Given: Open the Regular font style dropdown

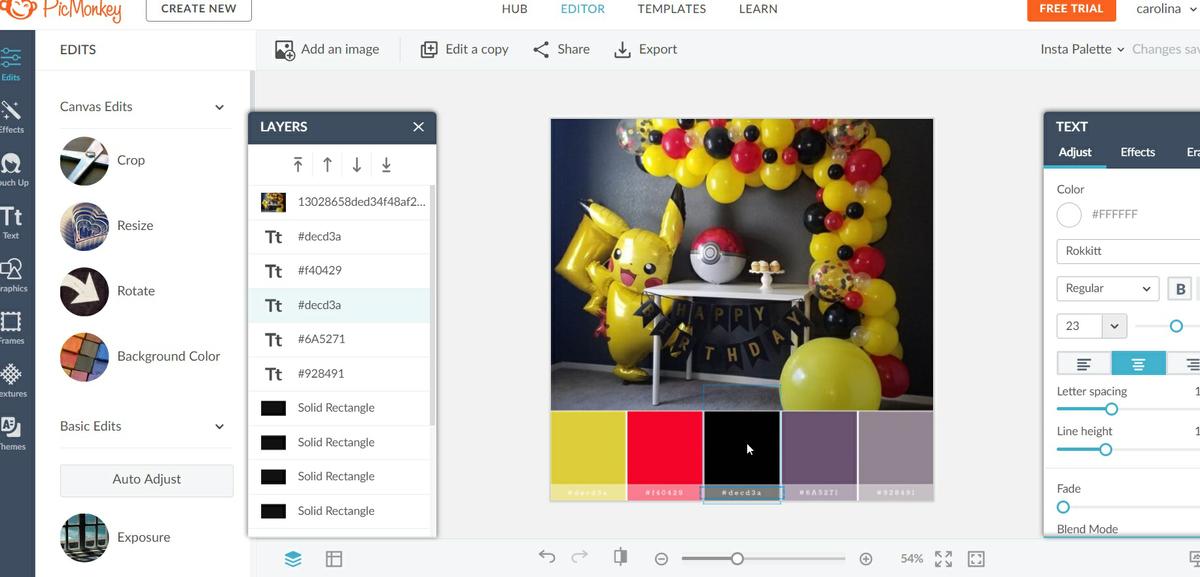Looking at the screenshot, I should point(1107,289).
